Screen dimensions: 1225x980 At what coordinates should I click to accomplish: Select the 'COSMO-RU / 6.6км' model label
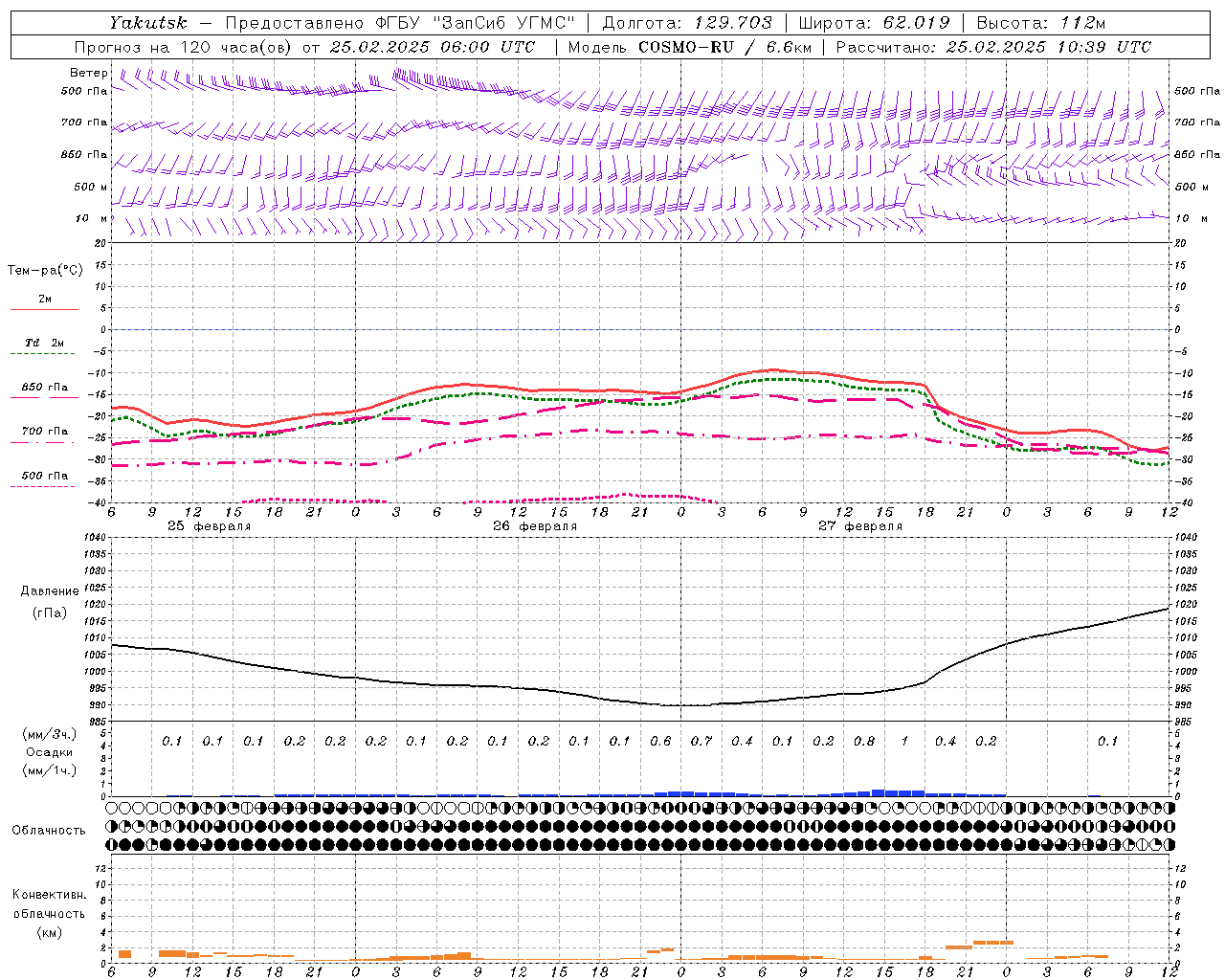(724, 46)
